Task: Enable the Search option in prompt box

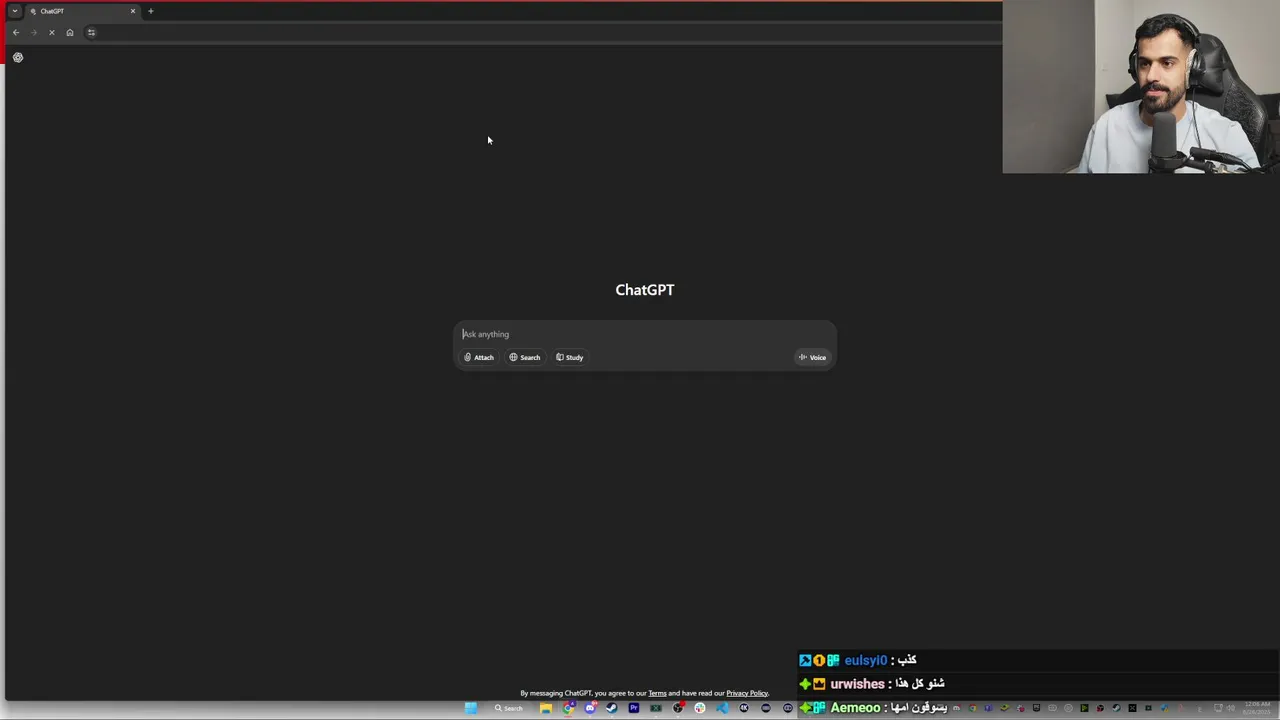Action: (525, 357)
